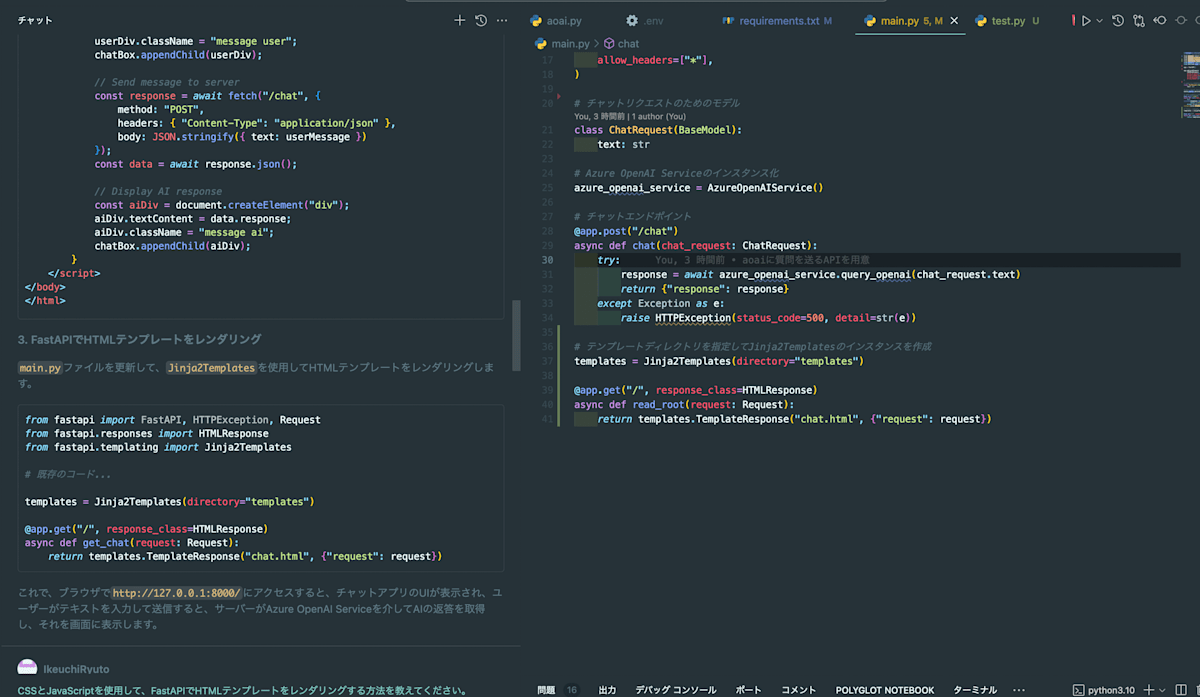Click @app.get("/") decorator in editor
Image resolution: width=1200 pixels, height=697 pixels.
(695, 390)
